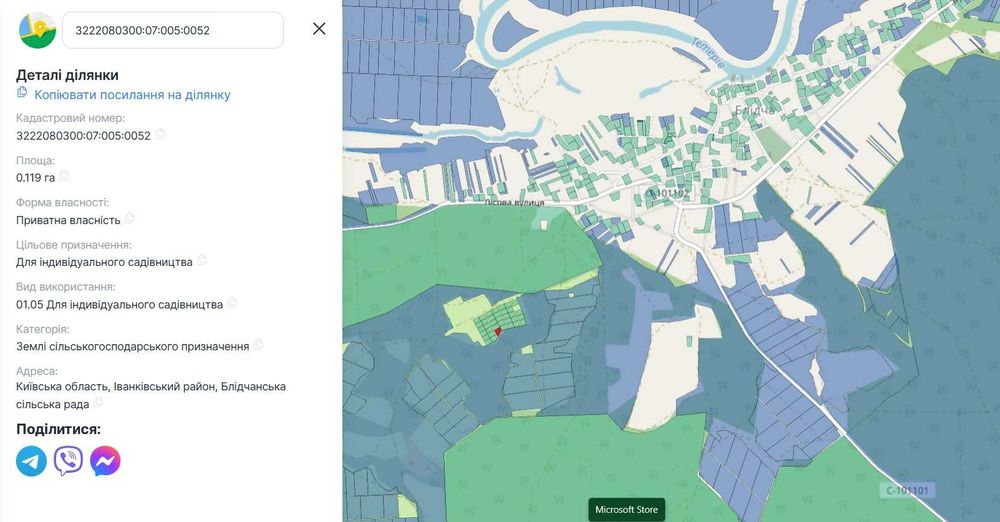Click the 'Лісова вулиця' street label
This screenshot has height=522, width=1000.
514,202
